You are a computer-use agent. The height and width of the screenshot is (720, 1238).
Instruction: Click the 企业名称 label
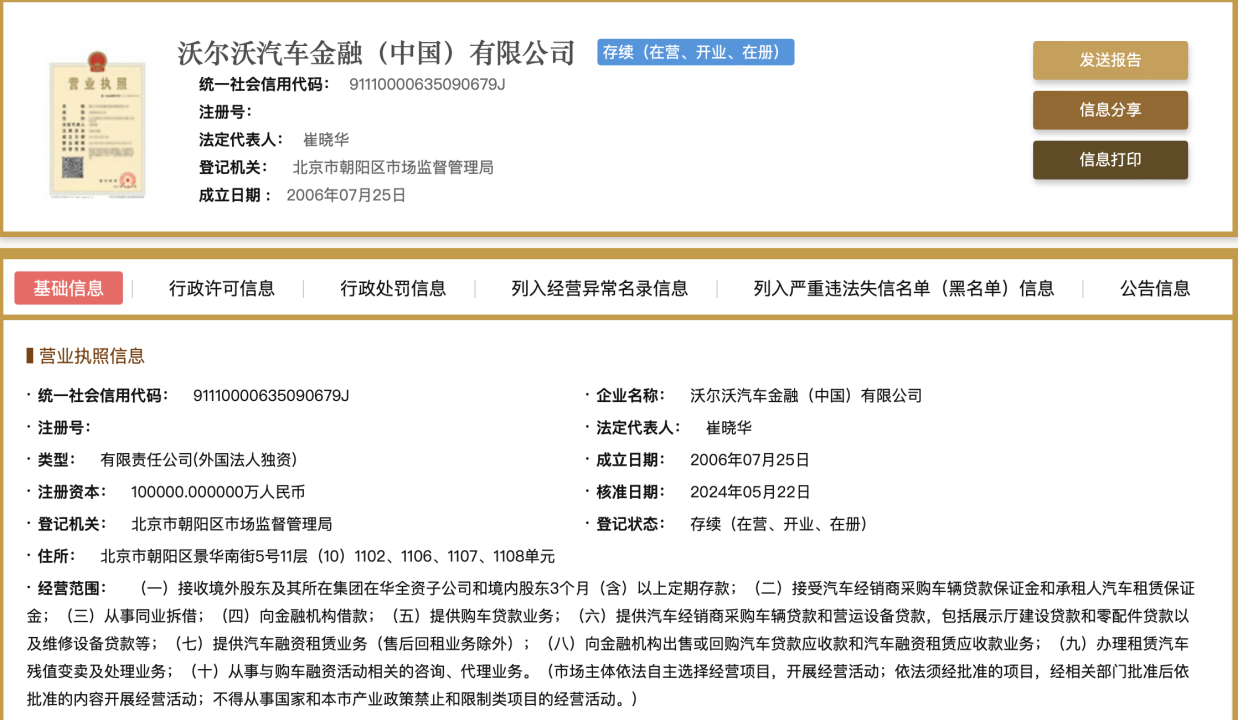pos(631,396)
